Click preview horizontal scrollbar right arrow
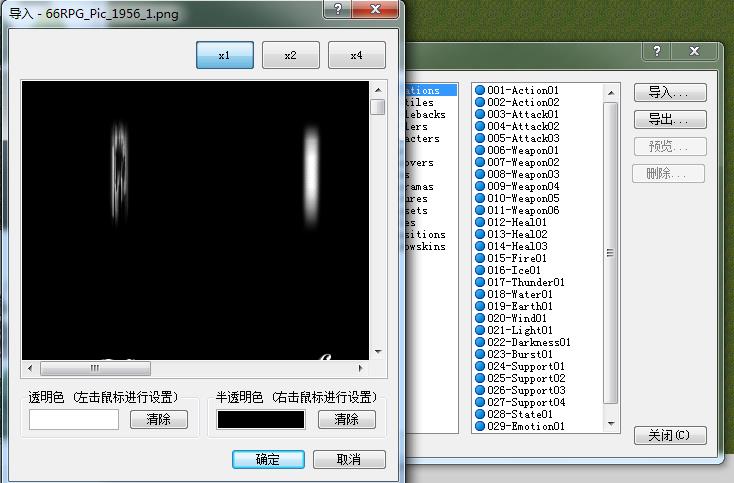This screenshot has width=734, height=483. point(360,368)
